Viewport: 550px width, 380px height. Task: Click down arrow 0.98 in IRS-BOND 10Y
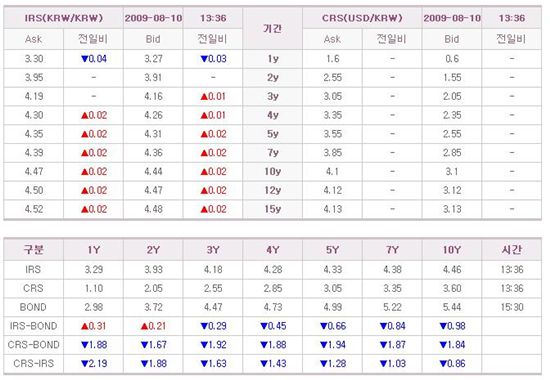tap(452, 326)
